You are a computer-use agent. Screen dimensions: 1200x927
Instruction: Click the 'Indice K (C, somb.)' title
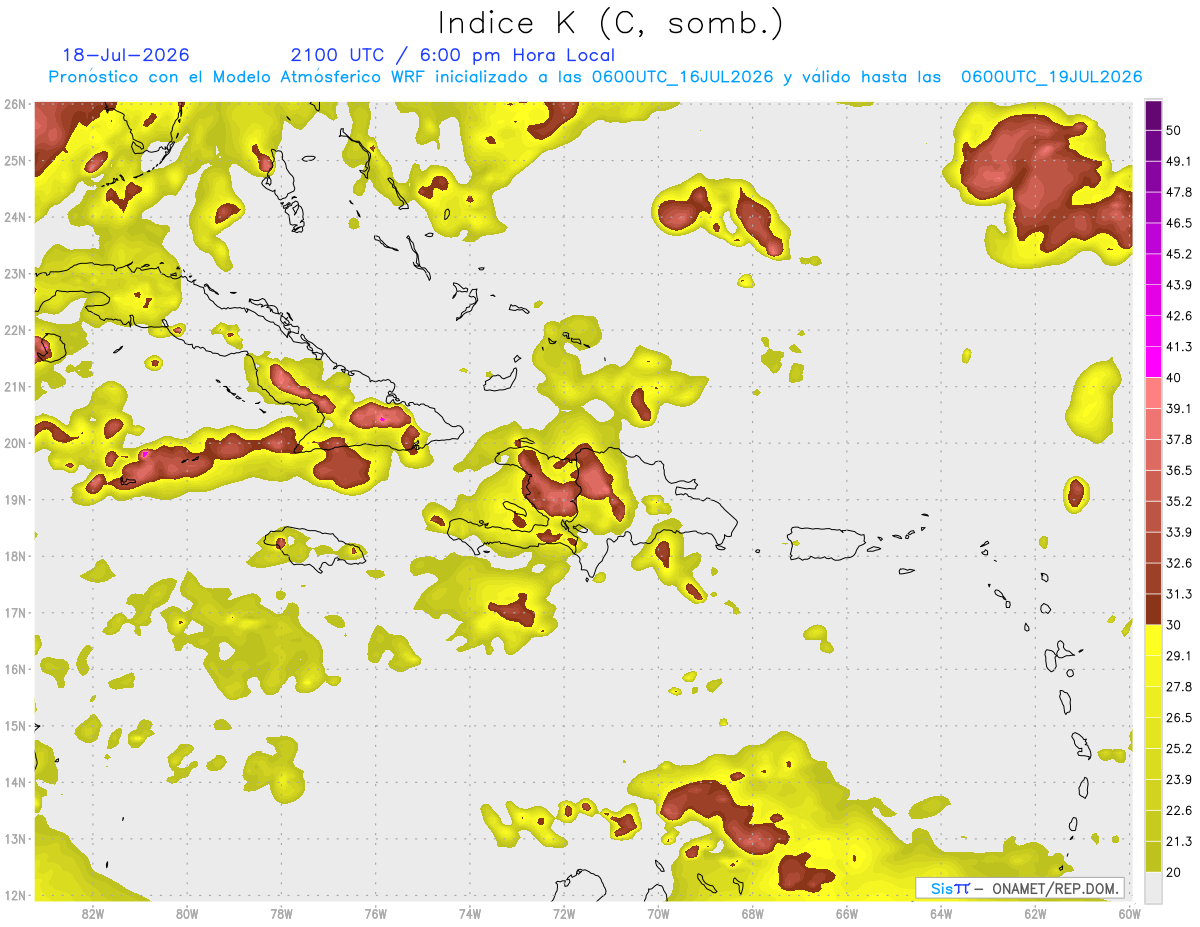point(611,23)
